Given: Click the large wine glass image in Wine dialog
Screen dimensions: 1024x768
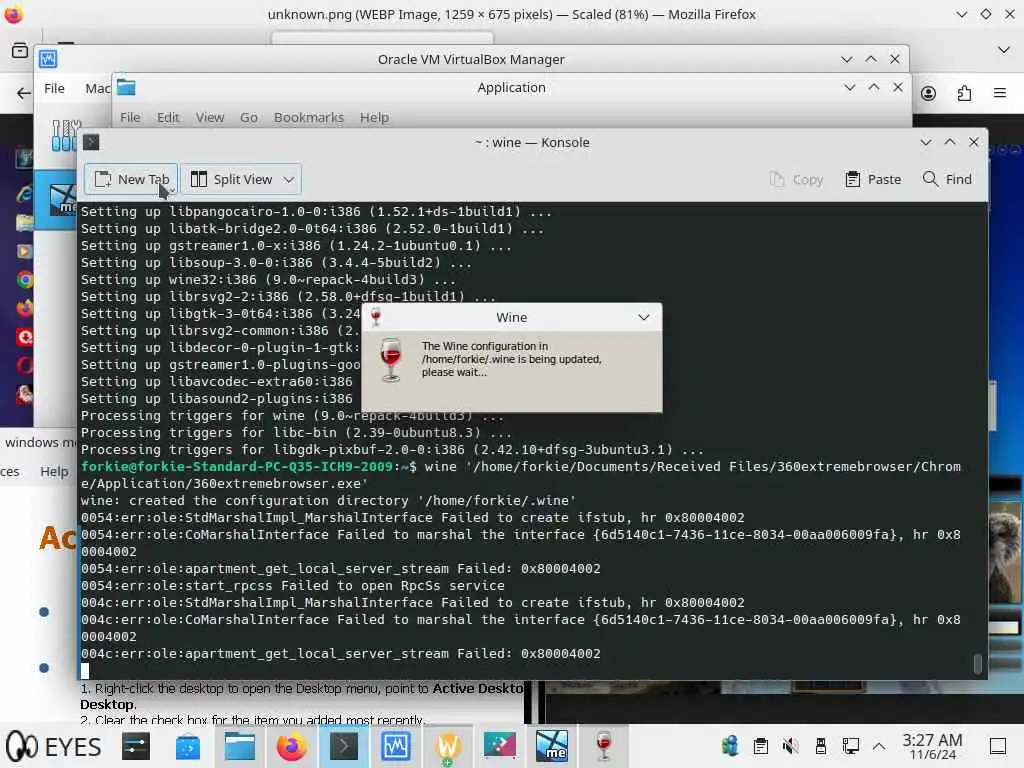Looking at the screenshot, I should click(391, 360).
